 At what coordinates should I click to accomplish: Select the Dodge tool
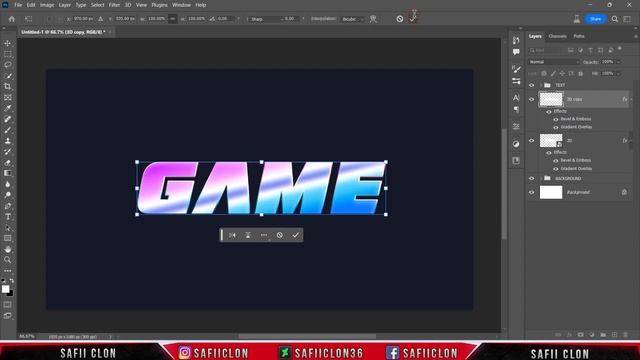pyautogui.click(x=8, y=195)
